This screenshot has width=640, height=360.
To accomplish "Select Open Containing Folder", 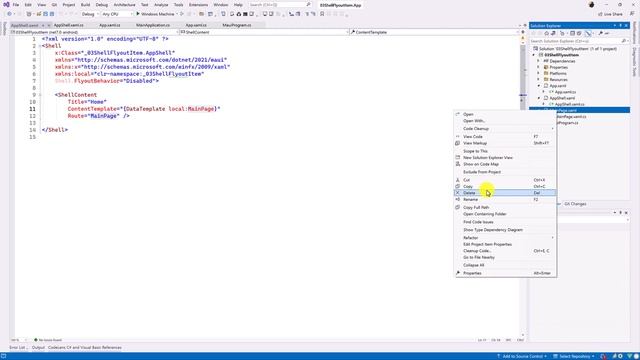I will point(505,214).
